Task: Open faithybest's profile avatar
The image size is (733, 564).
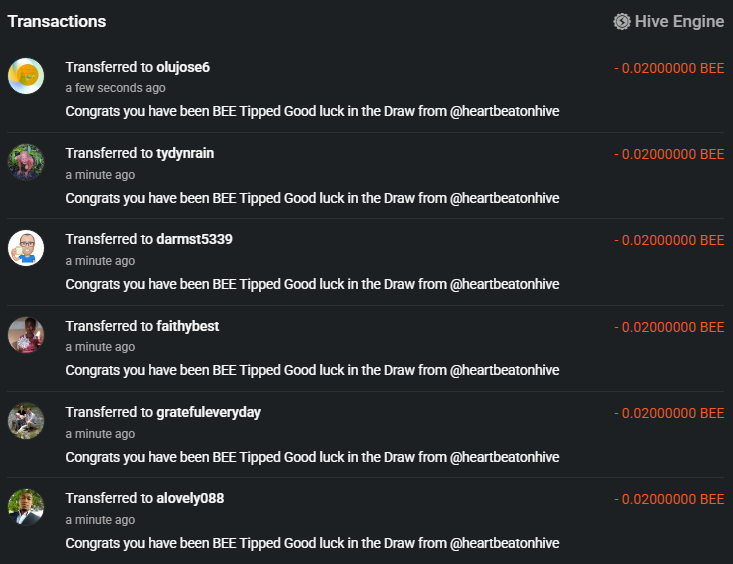Action: click(26, 335)
